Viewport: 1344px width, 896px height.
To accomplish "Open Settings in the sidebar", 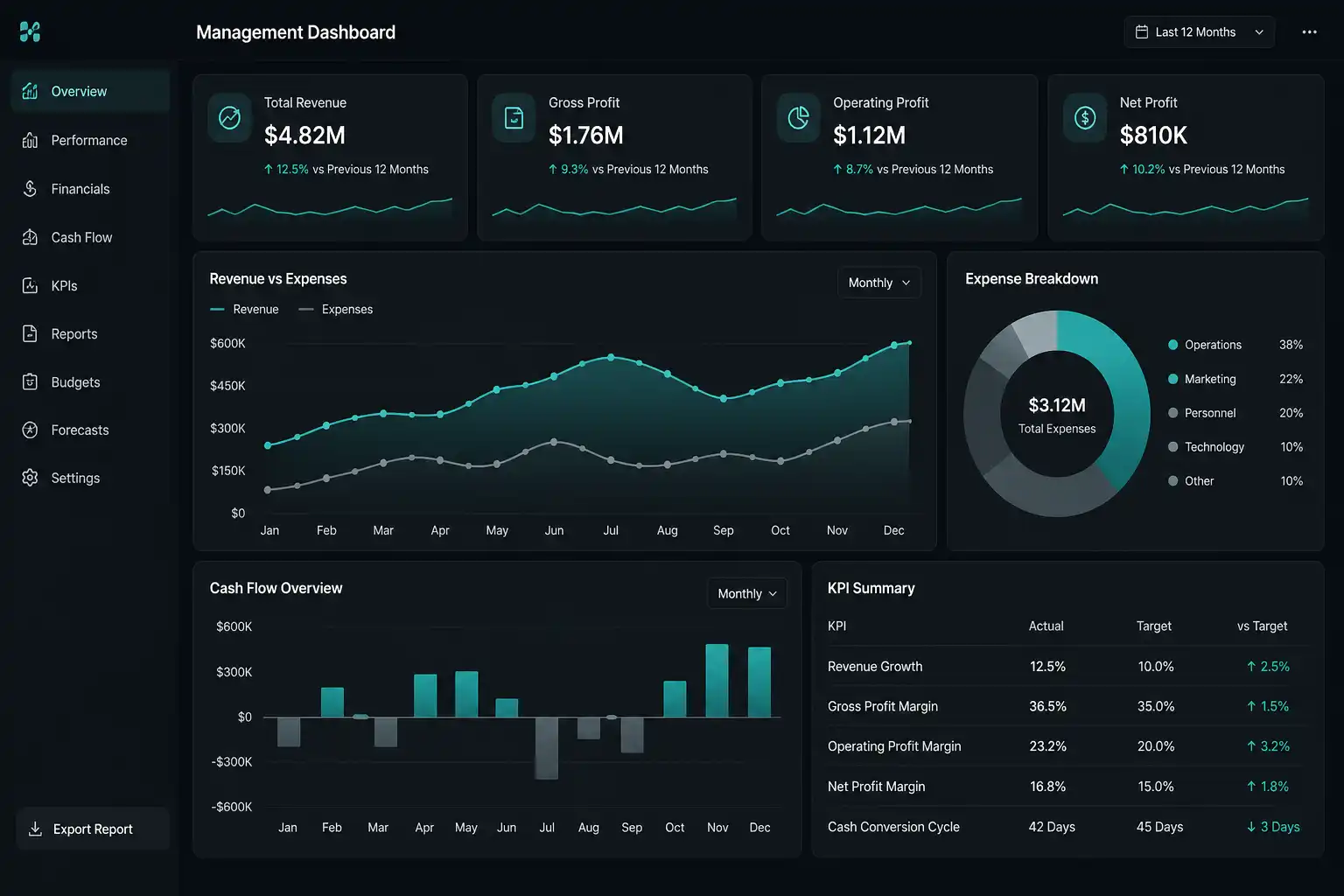I will pyautogui.click(x=91, y=478).
